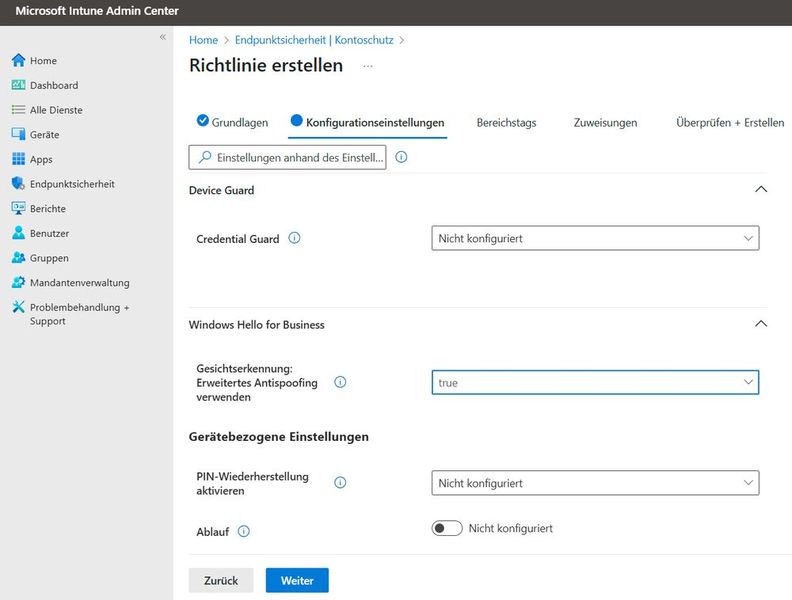Open the Credential Guard dropdown
This screenshot has height=600, width=792.
coord(595,238)
